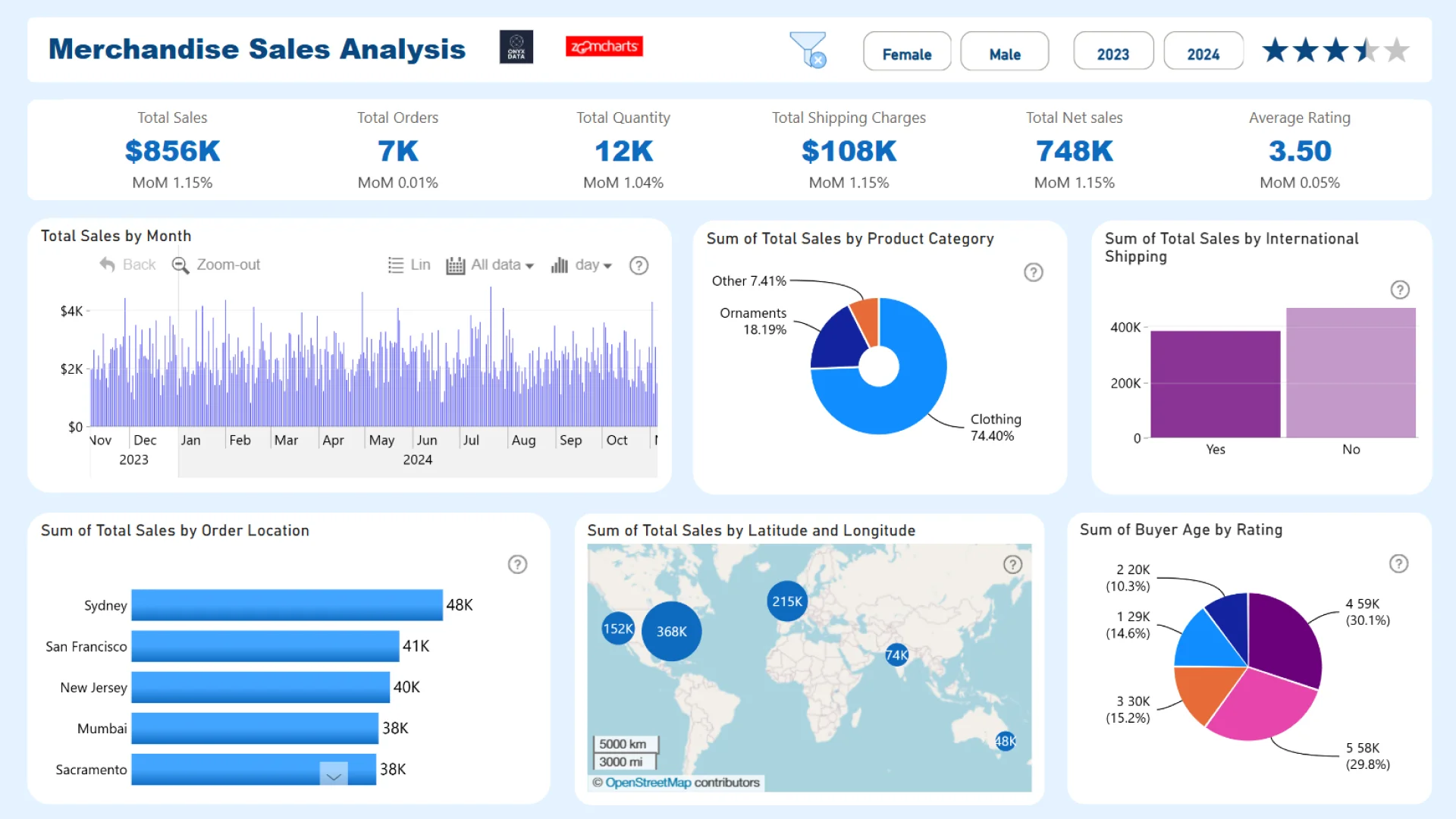Click the Dec label on time axis

tap(145, 440)
